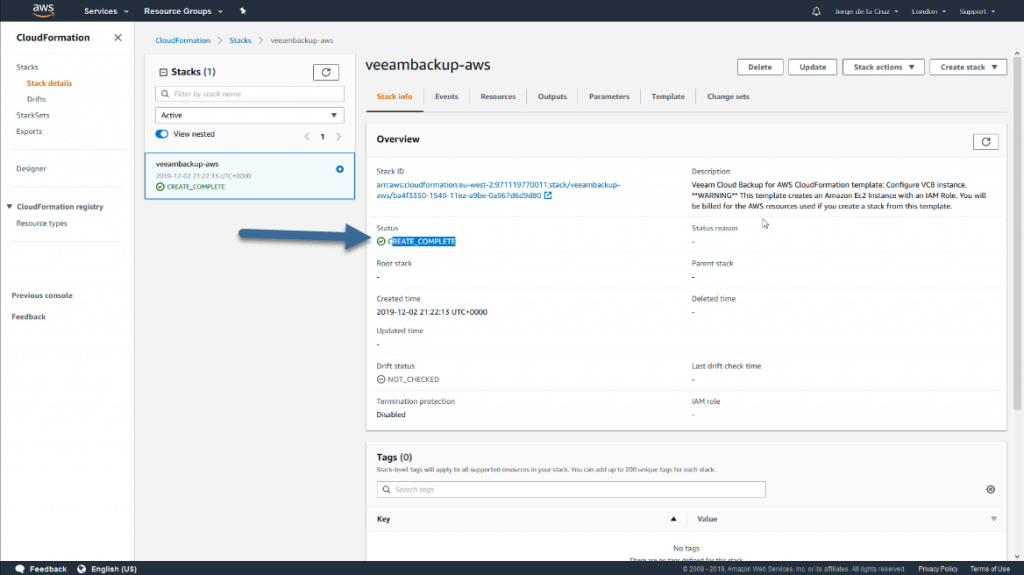Refresh the Overview panel
This screenshot has width=1024, height=575.
[985, 142]
